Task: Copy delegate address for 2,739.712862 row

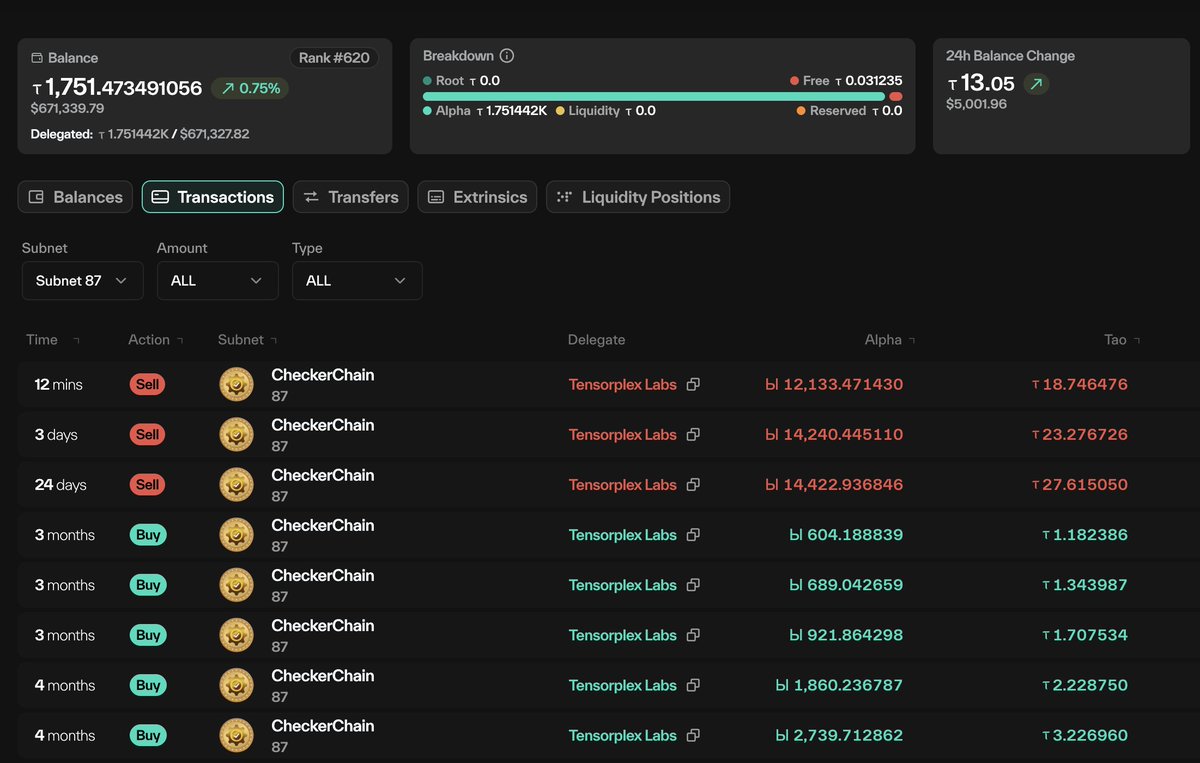Action: [693, 735]
